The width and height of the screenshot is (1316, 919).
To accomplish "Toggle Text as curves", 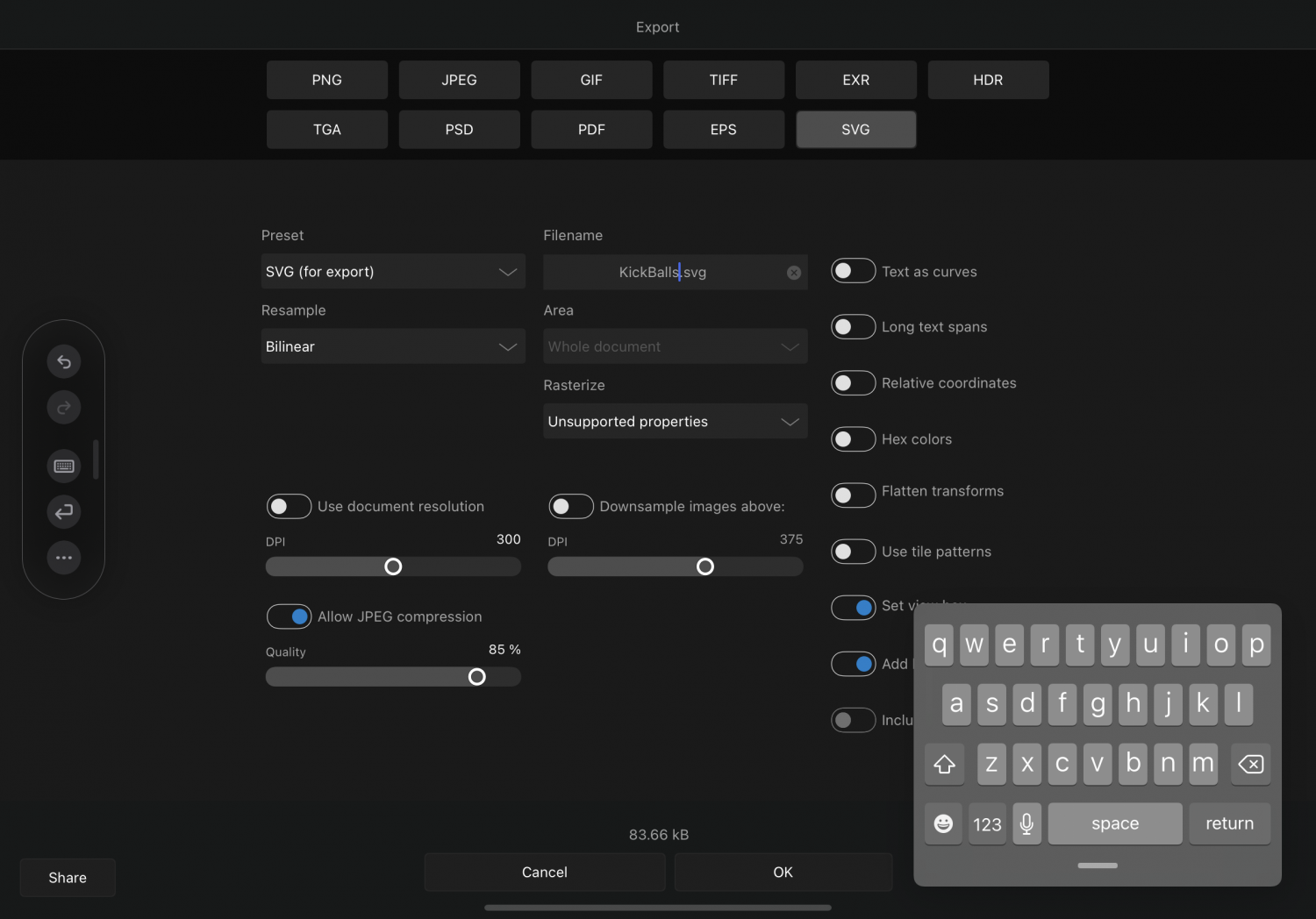I will coord(853,271).
